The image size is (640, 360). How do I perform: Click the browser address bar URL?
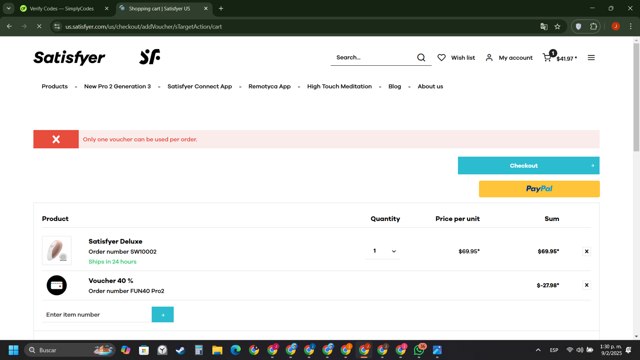tap(144, 27)
